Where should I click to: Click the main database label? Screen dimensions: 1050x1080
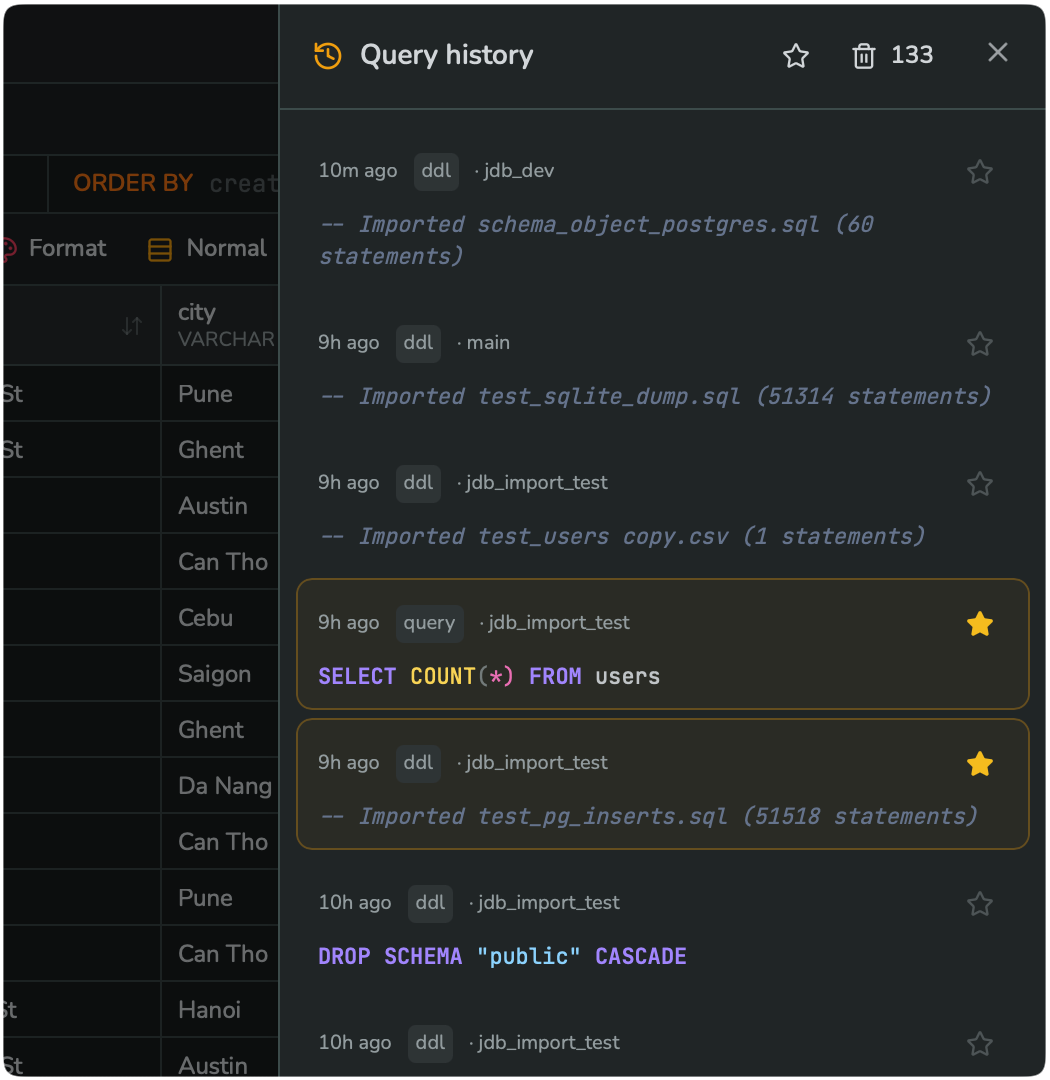coord(488,343)
